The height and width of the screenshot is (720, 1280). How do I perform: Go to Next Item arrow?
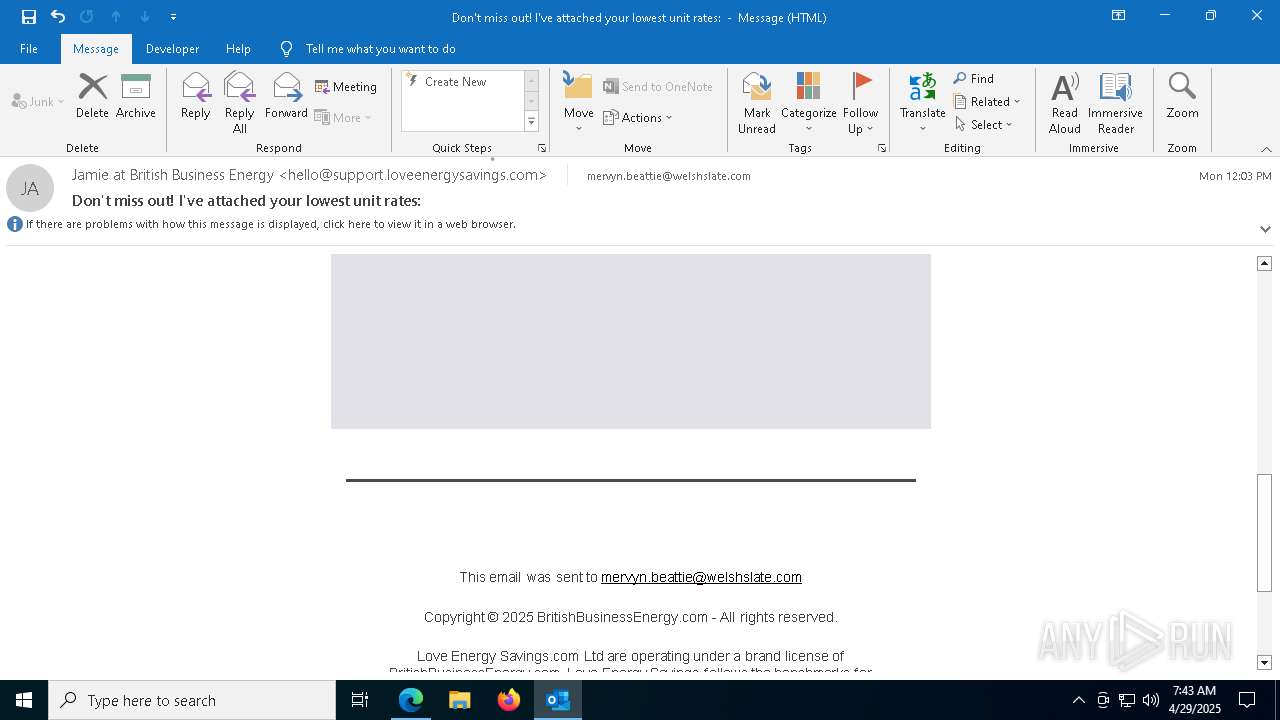click(x=145, y=17)
